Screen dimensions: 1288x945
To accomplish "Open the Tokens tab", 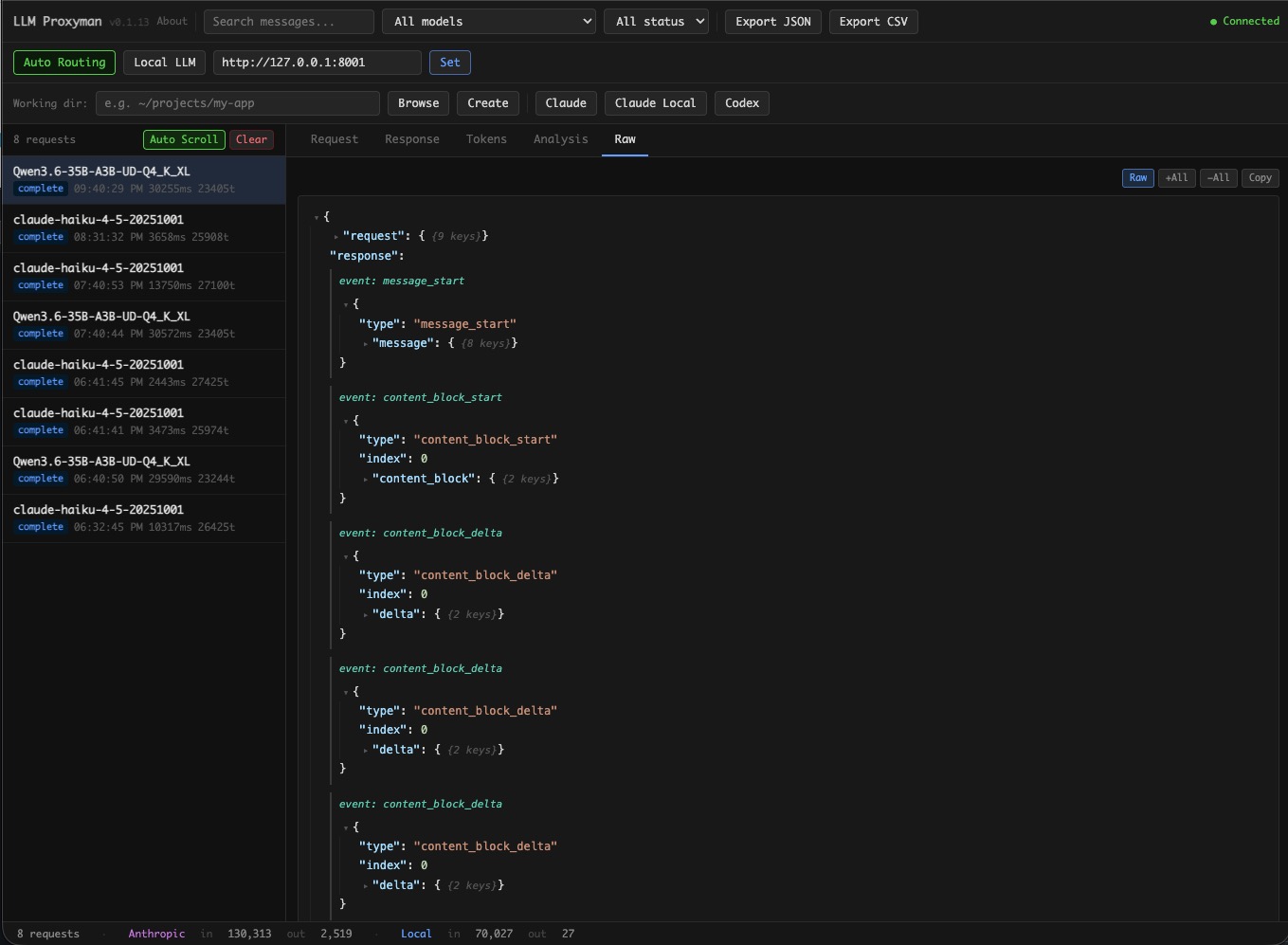I will pos(486,139).
